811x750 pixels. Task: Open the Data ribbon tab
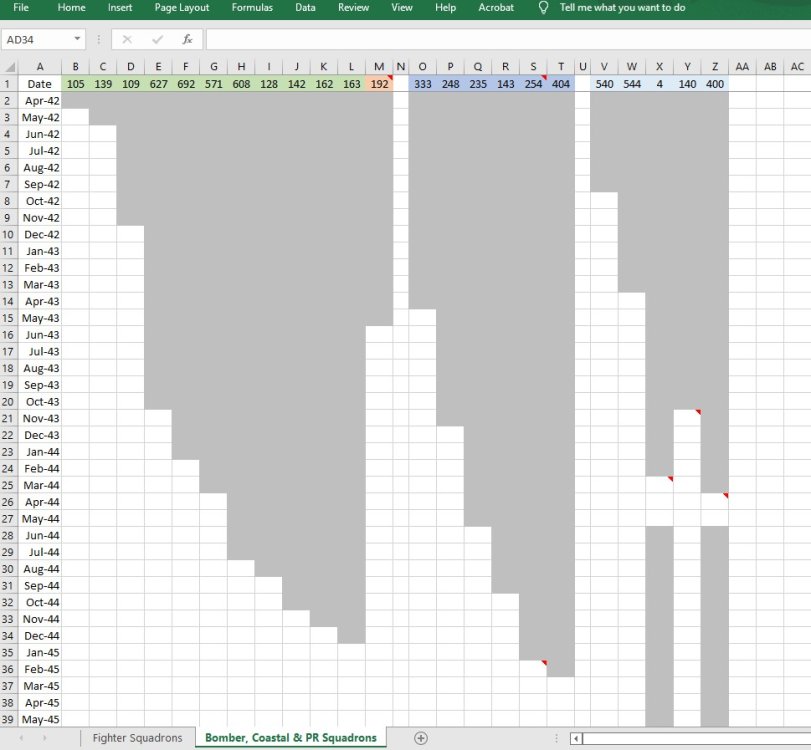coord(305,8)
